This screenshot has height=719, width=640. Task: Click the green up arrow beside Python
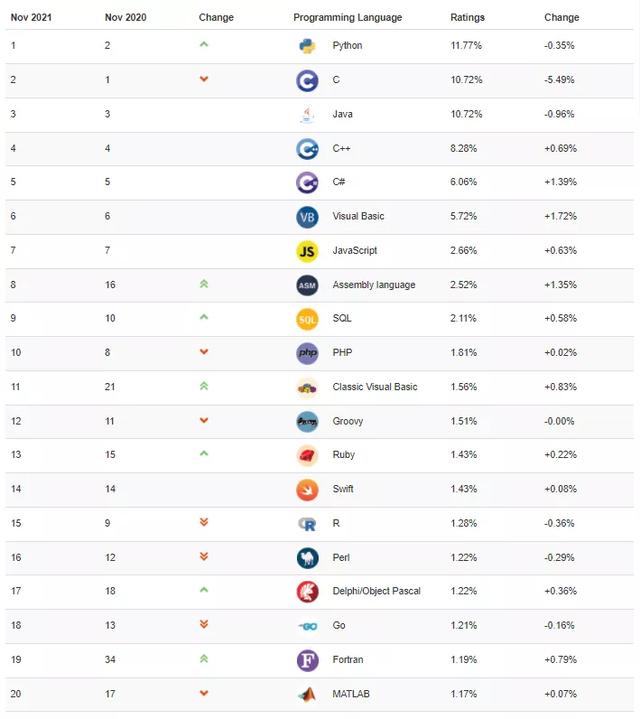pyautogui.click(x=204, y=45)
